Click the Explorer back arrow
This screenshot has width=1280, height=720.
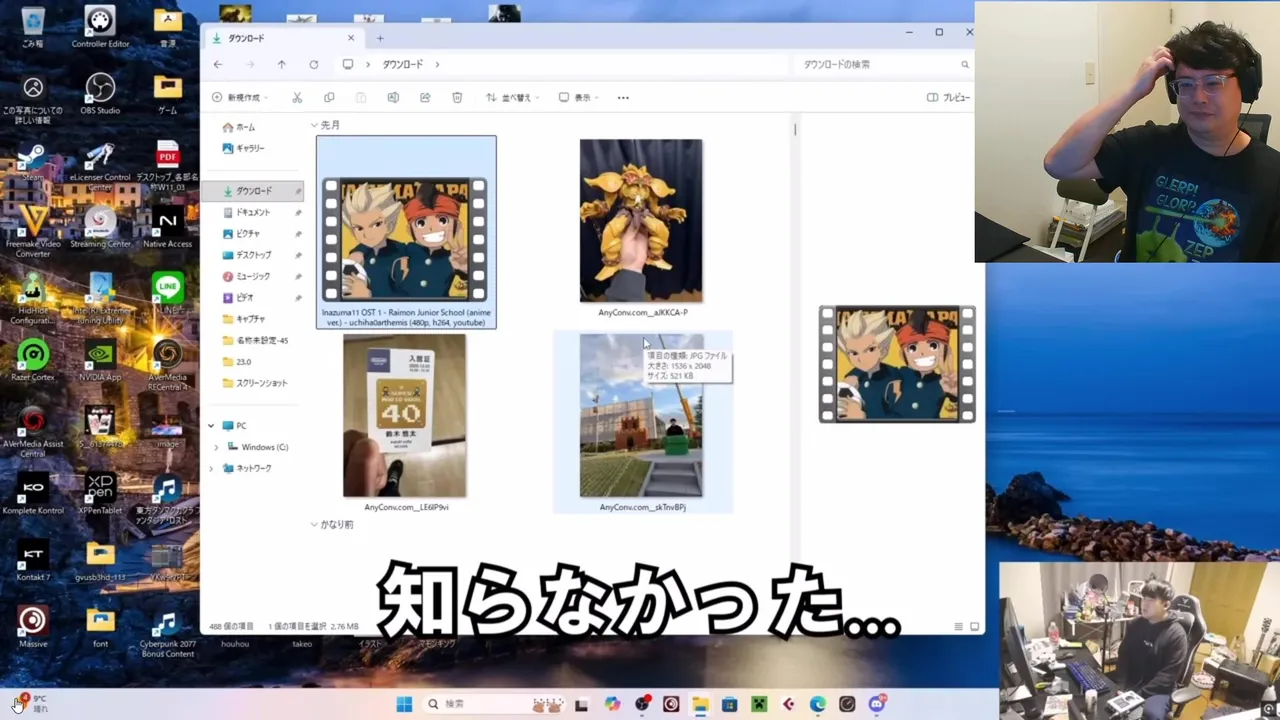pyautogui.click(x=218, y=64)
